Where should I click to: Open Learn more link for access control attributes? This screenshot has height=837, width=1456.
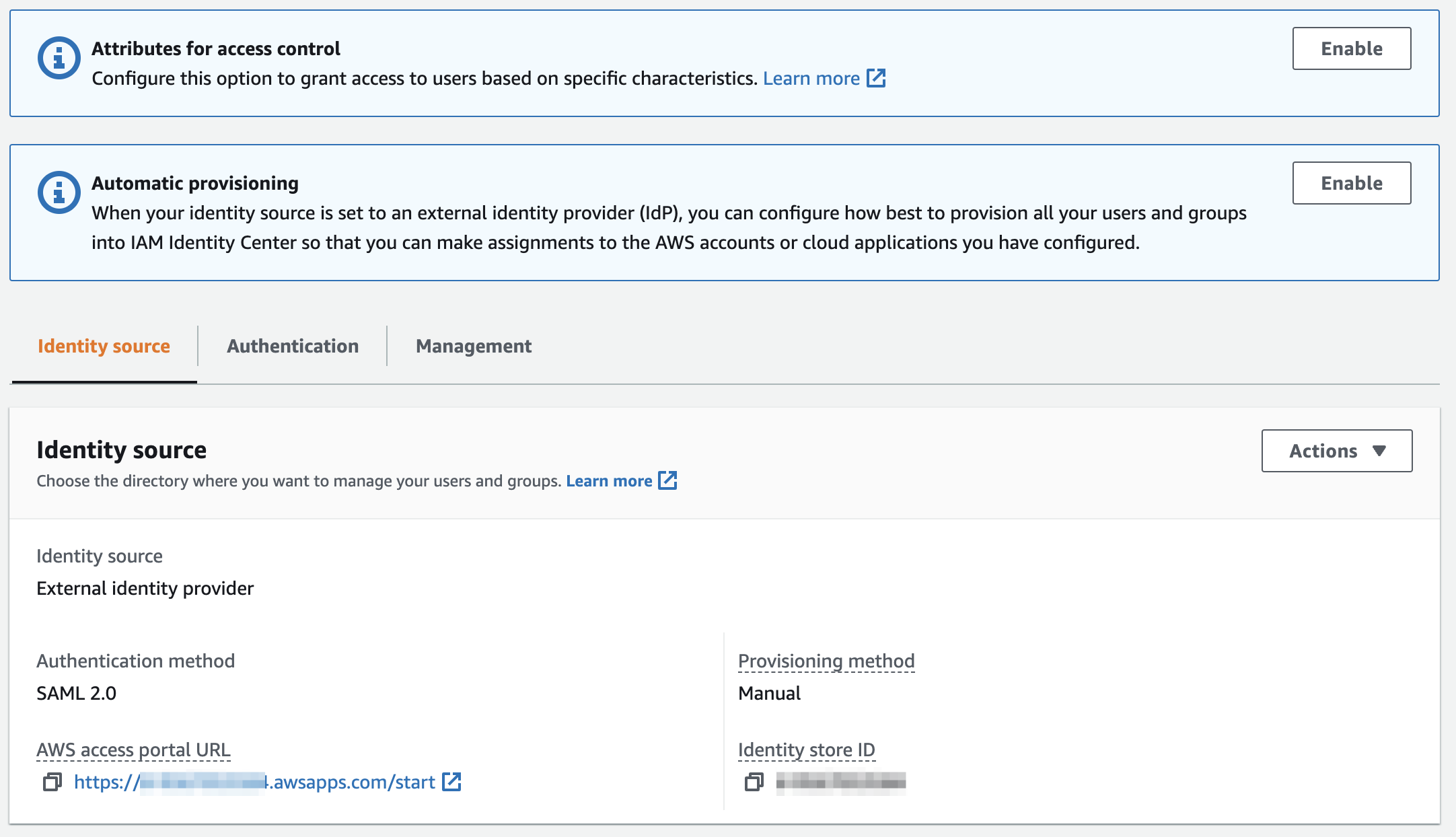pyautogui.click(x=824, y=79)
